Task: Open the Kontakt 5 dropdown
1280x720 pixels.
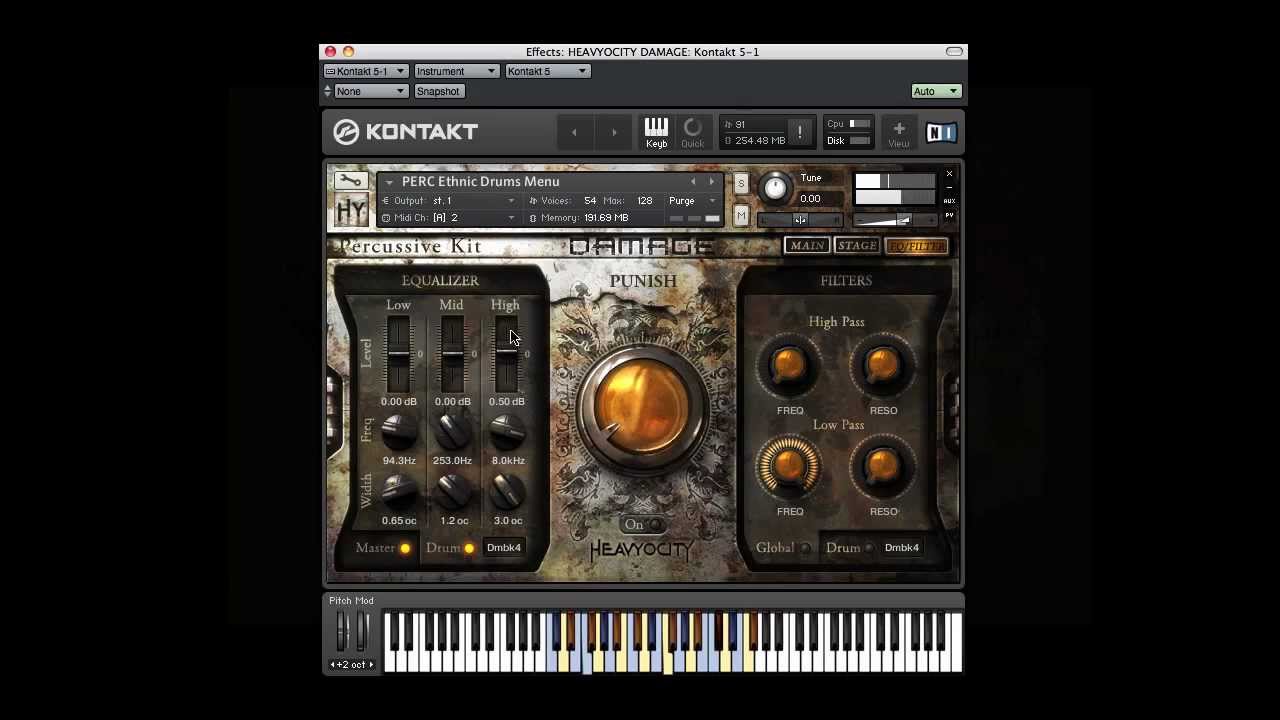Action: coord(547,71)
